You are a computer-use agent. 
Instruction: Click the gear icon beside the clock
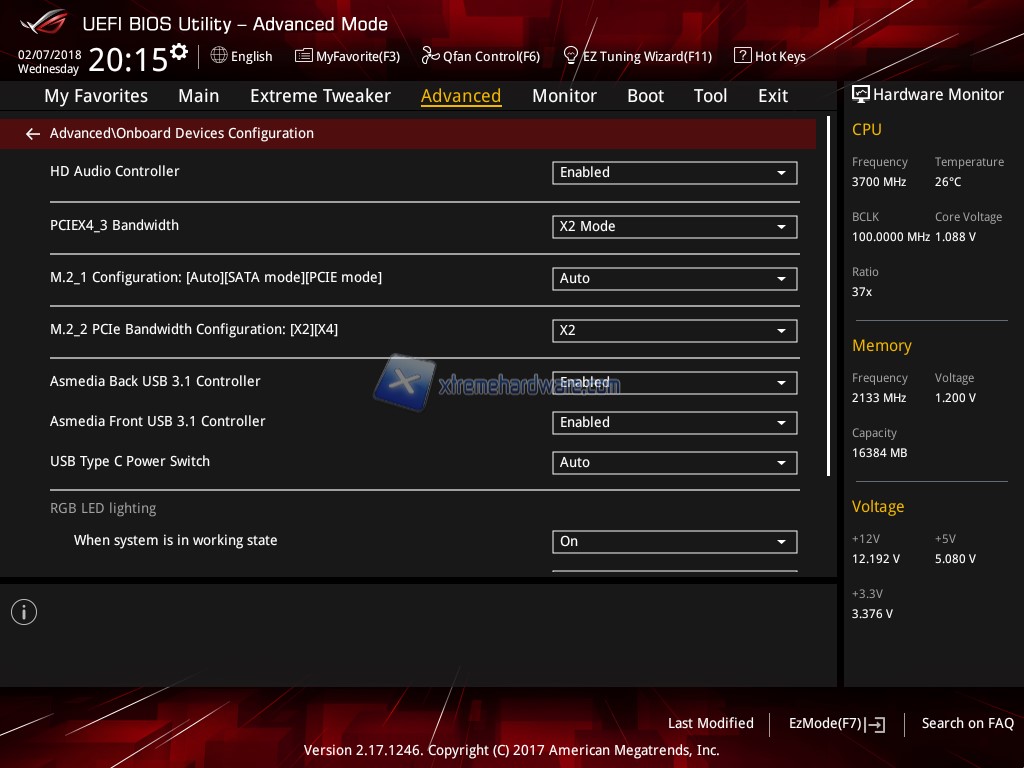click(x=179, y=51)
